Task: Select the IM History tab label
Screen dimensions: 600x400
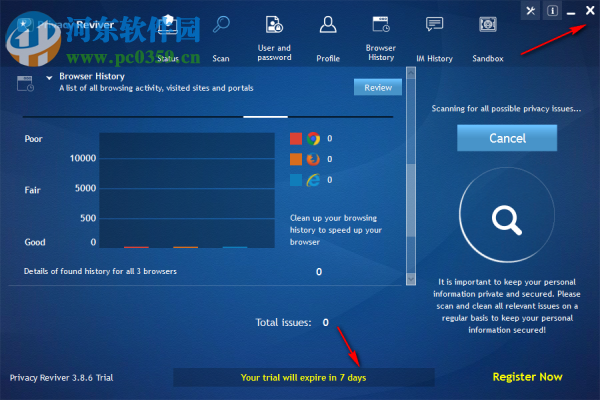Action: pyautogui.click(x=434, y=59)
